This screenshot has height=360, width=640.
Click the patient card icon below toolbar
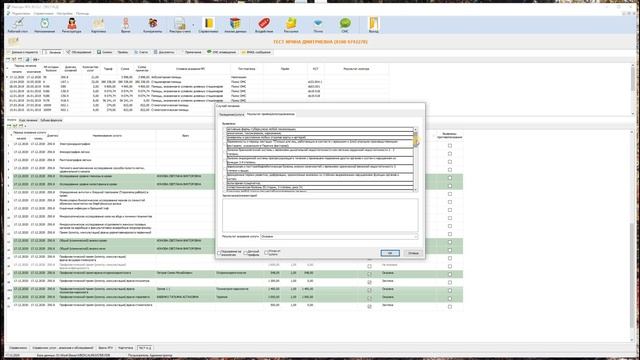pos(13,41)
